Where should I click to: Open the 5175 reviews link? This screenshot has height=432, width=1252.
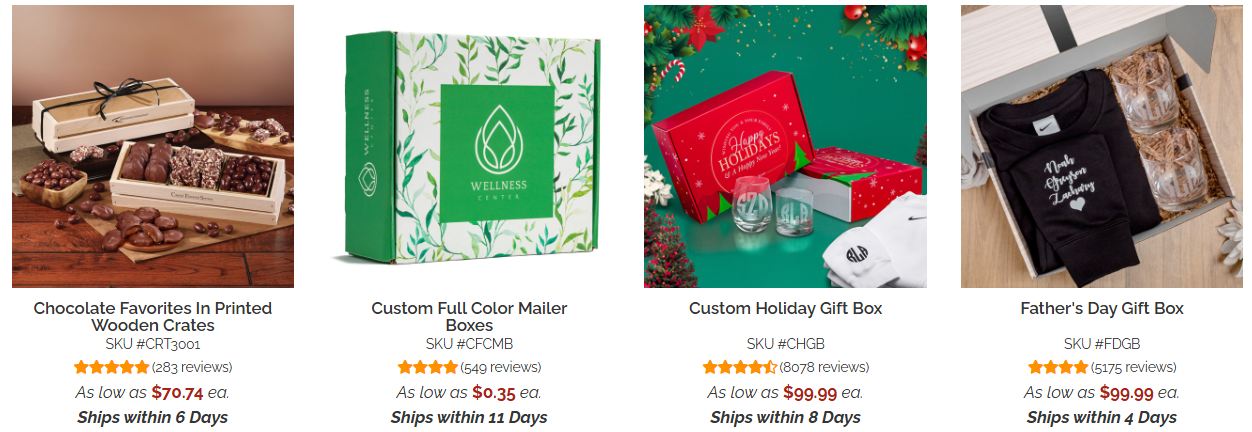click(1134, 367)
